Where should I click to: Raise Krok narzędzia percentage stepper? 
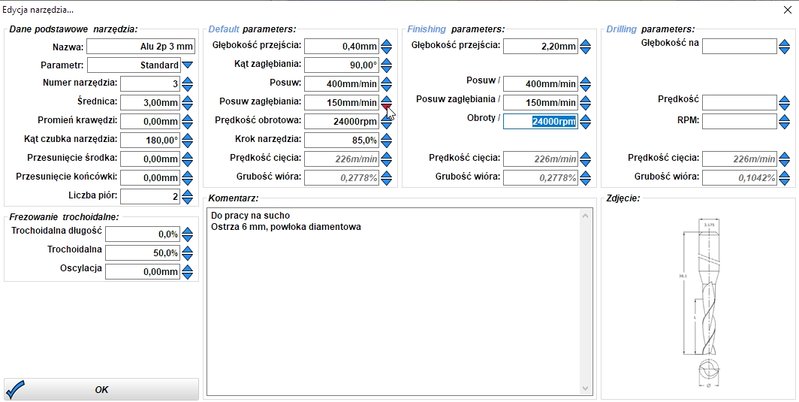[386, 137]
